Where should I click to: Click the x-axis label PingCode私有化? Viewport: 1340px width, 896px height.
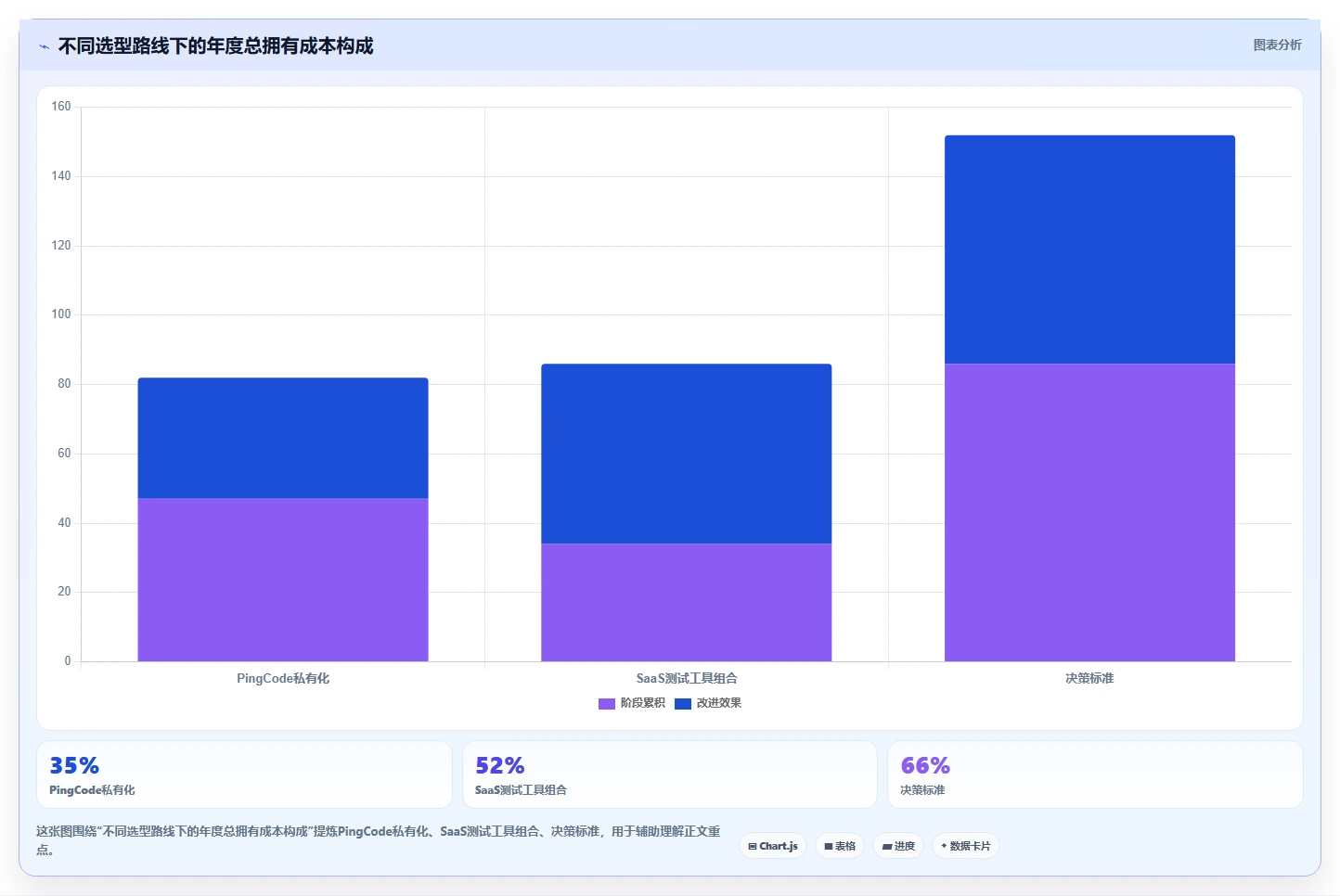point(283,678)
